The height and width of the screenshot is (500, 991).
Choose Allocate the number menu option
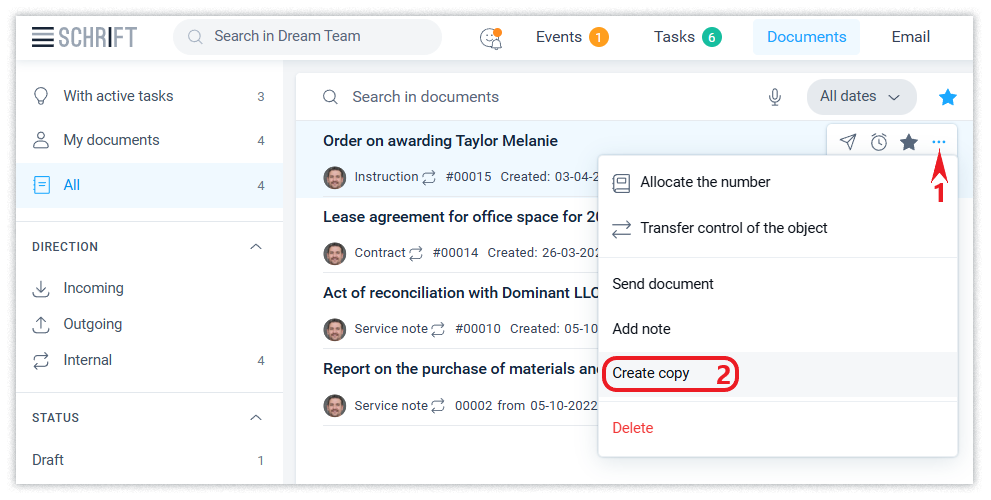(x=704, y=182)
